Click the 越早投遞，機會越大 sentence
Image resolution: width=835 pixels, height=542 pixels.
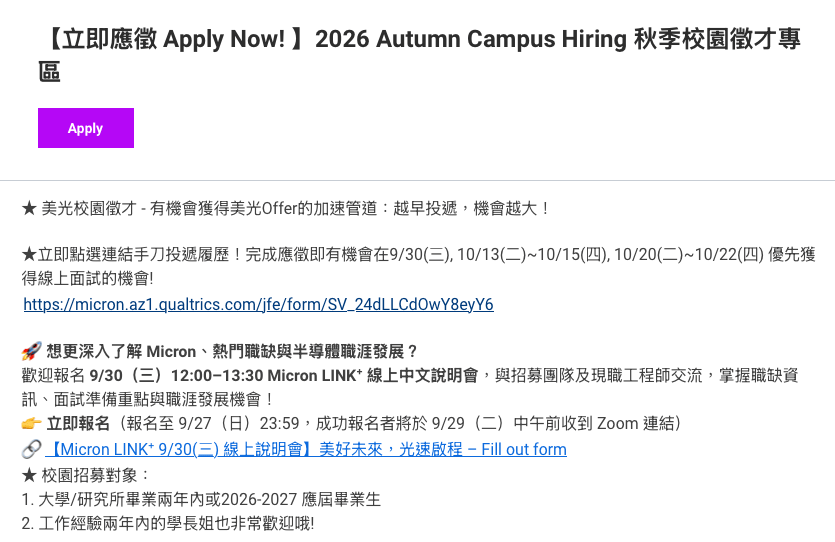tap(471, 208)
